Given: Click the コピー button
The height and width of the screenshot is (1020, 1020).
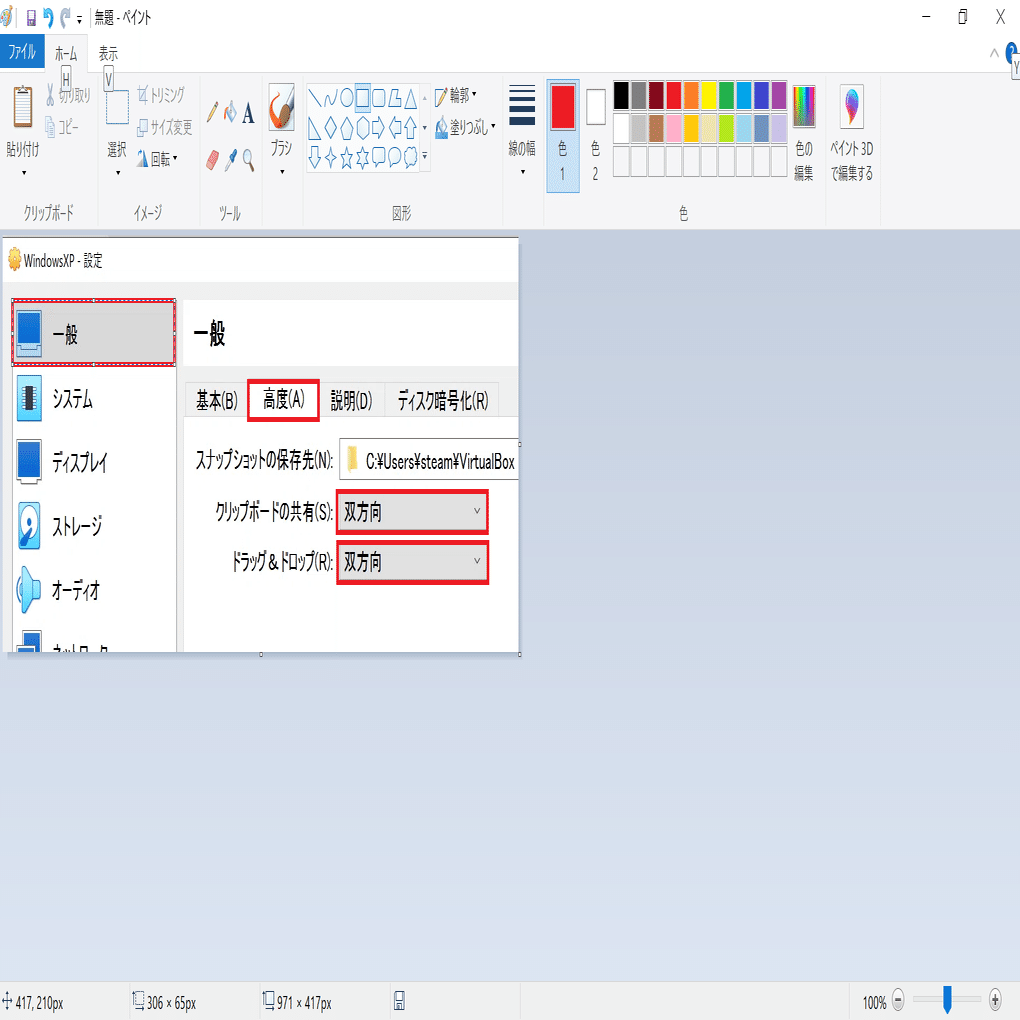Looking at the screenshot, I should click(x=62, y=127).
